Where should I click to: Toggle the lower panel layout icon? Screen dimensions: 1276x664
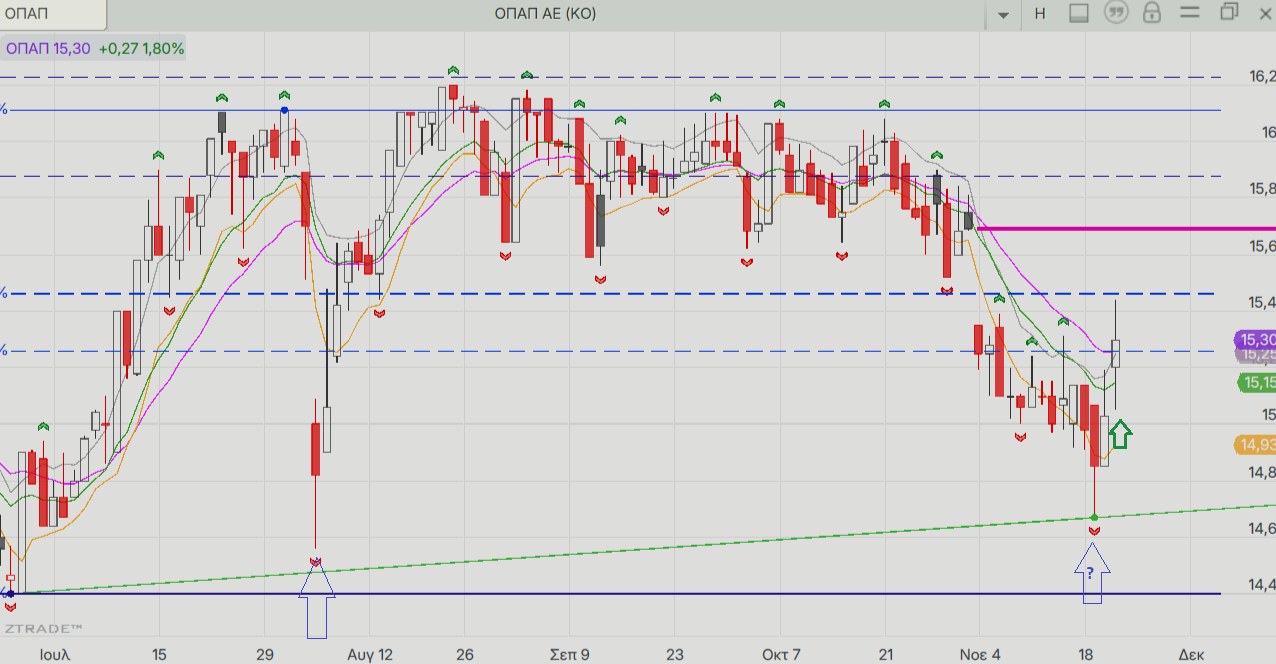(1078, 13)
